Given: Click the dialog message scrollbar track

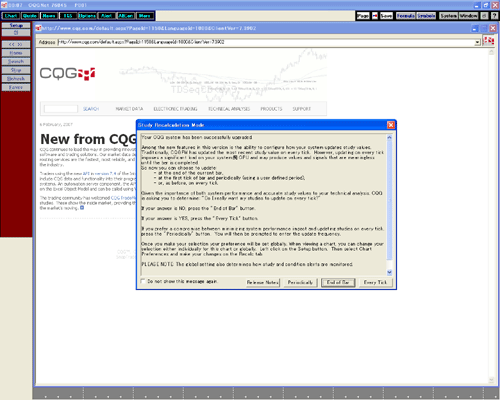Looking at the screenshot, I should (x=389, y=264).
